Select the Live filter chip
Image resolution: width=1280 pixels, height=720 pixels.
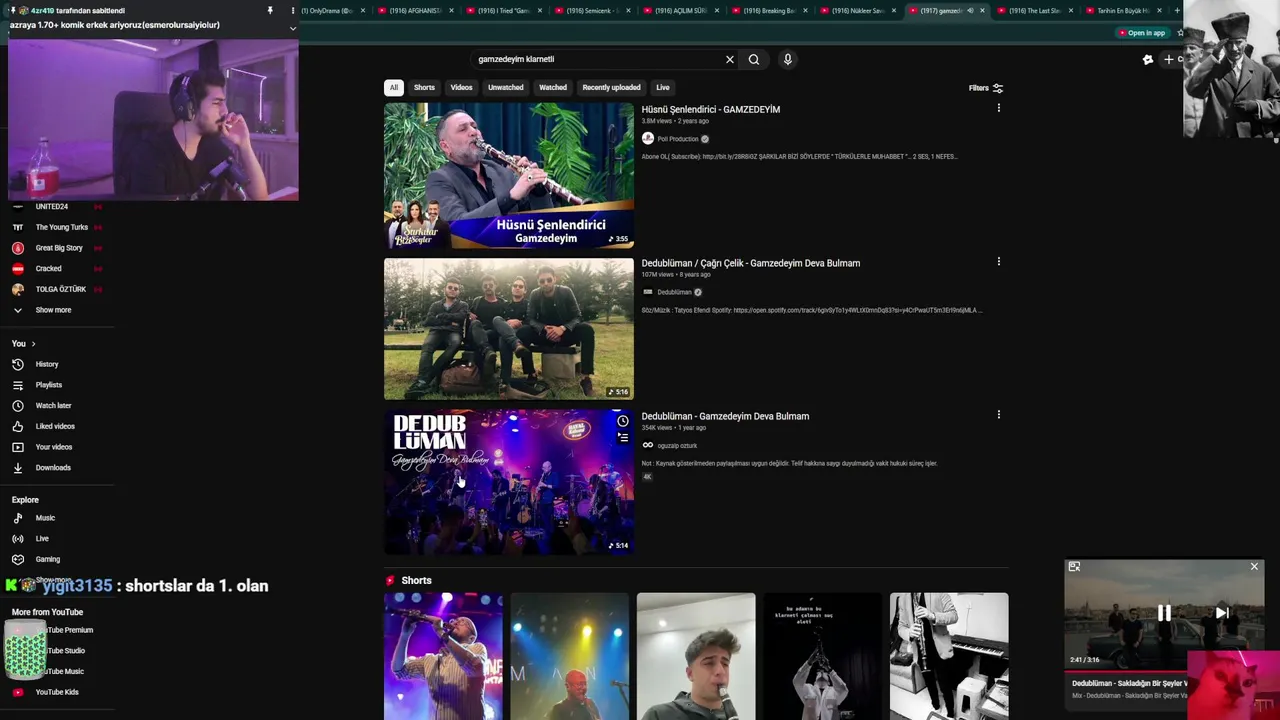click(x=663, y=87)
